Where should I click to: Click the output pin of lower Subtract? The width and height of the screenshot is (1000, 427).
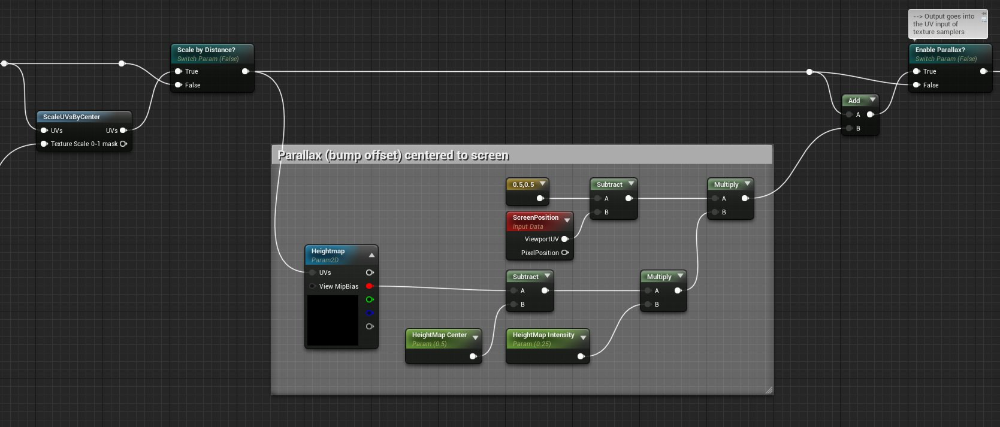tap(545, 291)
